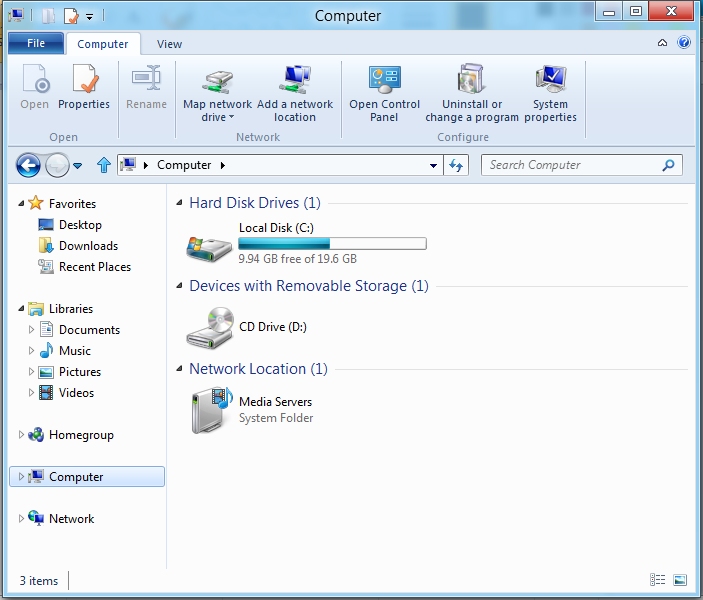The image size is (703, 600).
Task: Click Uninstall or change a program
Action: [x=472, y=93]
